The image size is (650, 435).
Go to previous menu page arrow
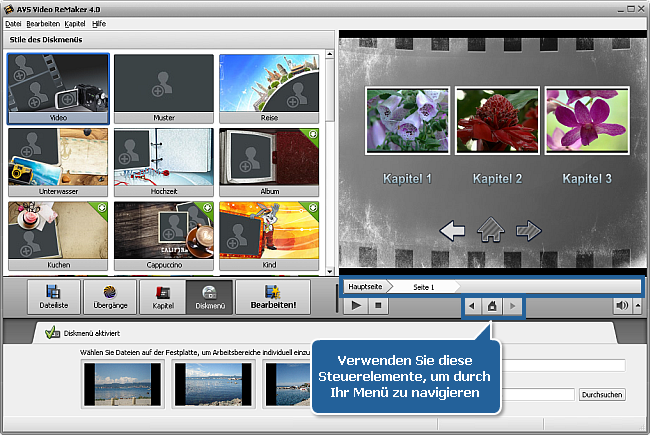(x=472, y=306)
